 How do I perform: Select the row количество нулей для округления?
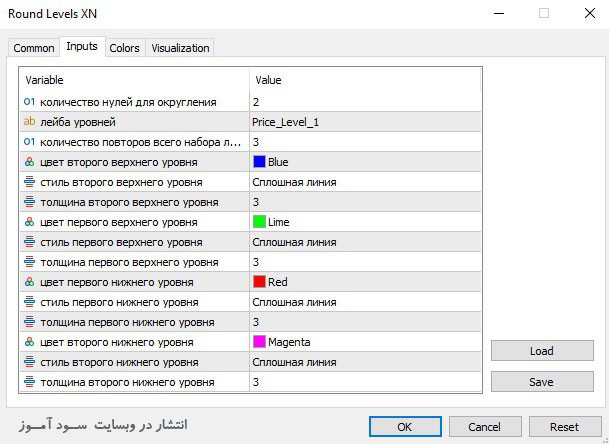coord(250,102)
